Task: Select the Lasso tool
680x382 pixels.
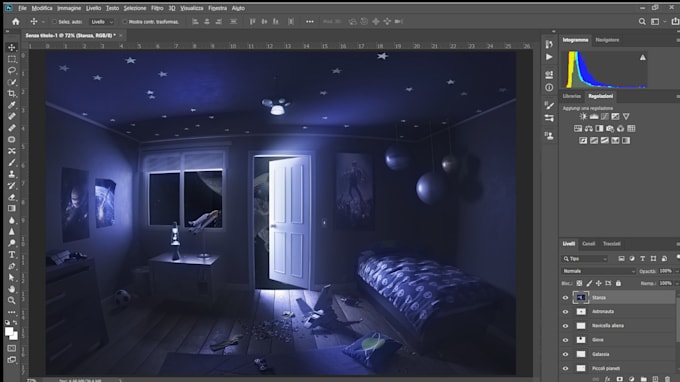Action: [12, 70]
